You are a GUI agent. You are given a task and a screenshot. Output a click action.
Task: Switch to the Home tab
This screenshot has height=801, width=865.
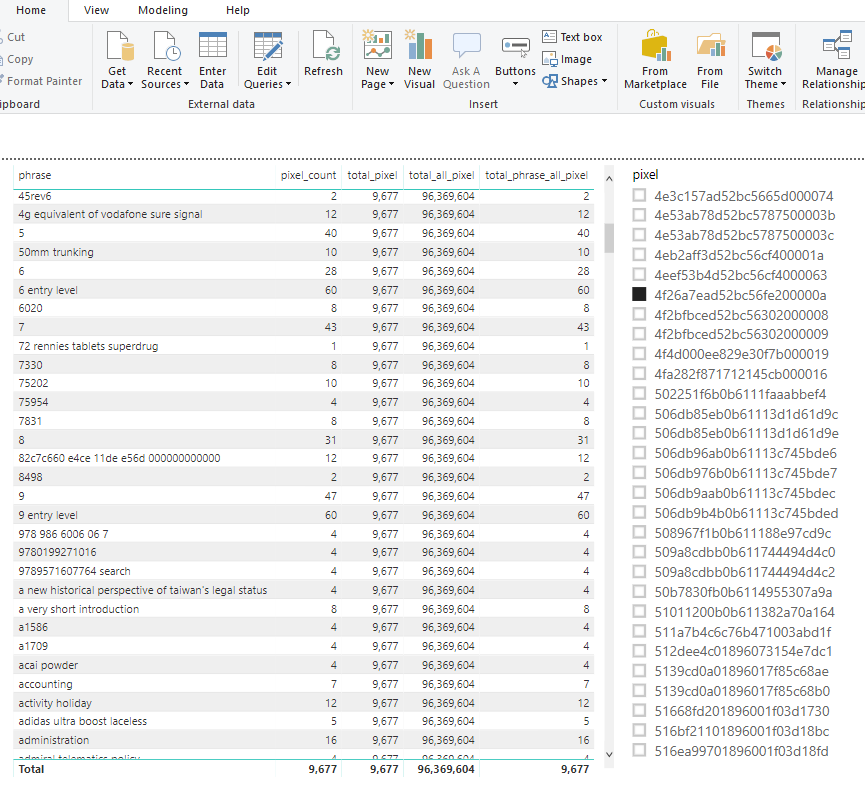coord(31,10)
